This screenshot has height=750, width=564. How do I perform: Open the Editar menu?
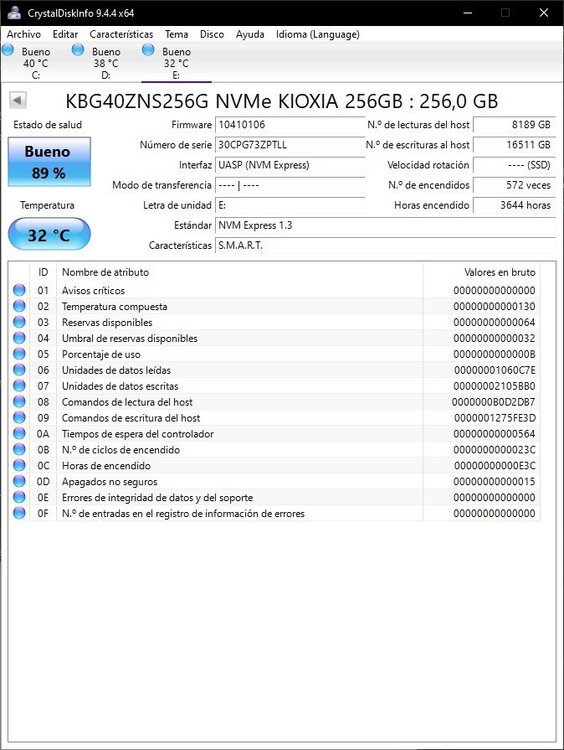click(65, 34)
